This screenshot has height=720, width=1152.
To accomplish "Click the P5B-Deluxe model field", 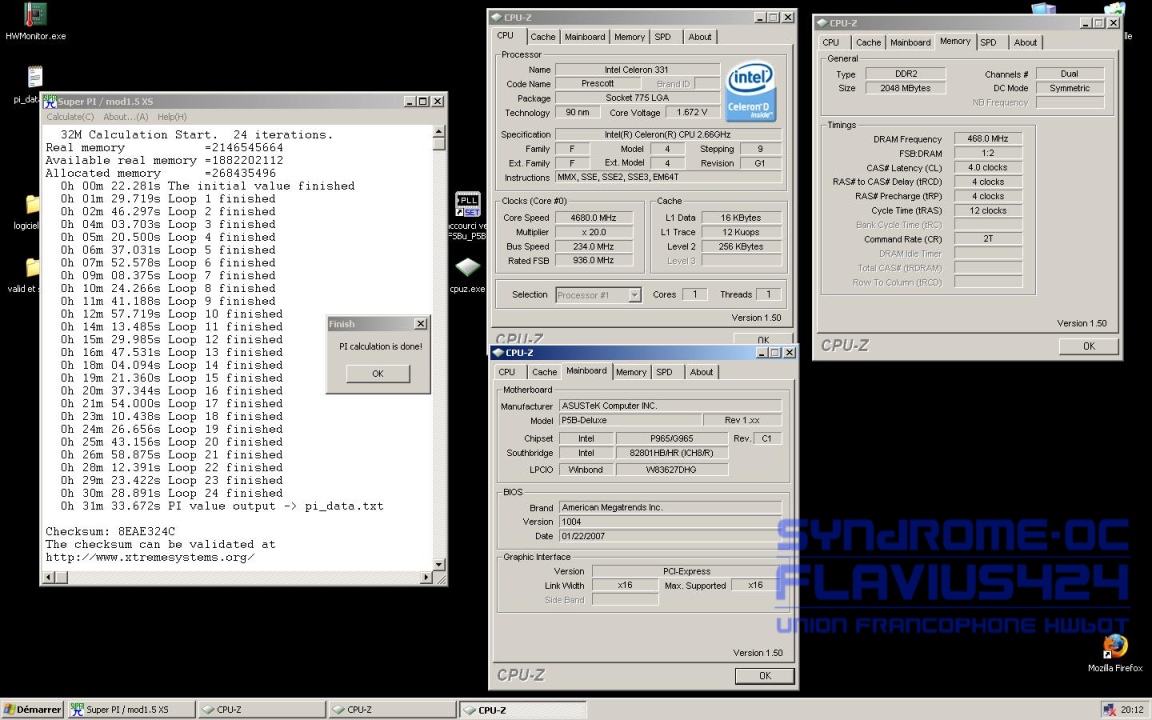I will pos(630,420).
